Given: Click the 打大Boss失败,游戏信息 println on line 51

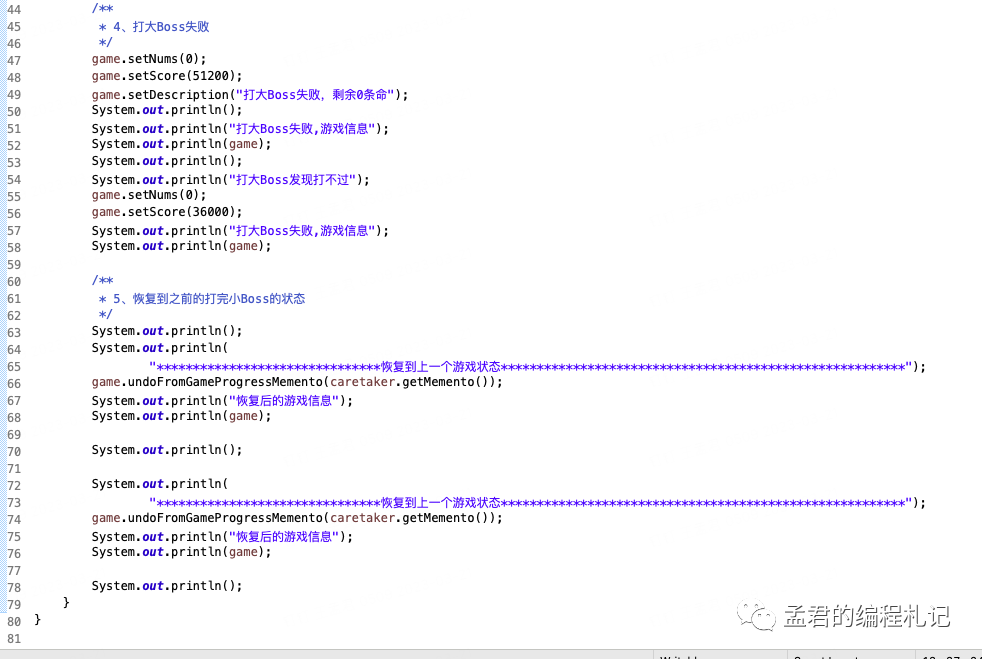Looking at the screenshot, I should point(240,128).
